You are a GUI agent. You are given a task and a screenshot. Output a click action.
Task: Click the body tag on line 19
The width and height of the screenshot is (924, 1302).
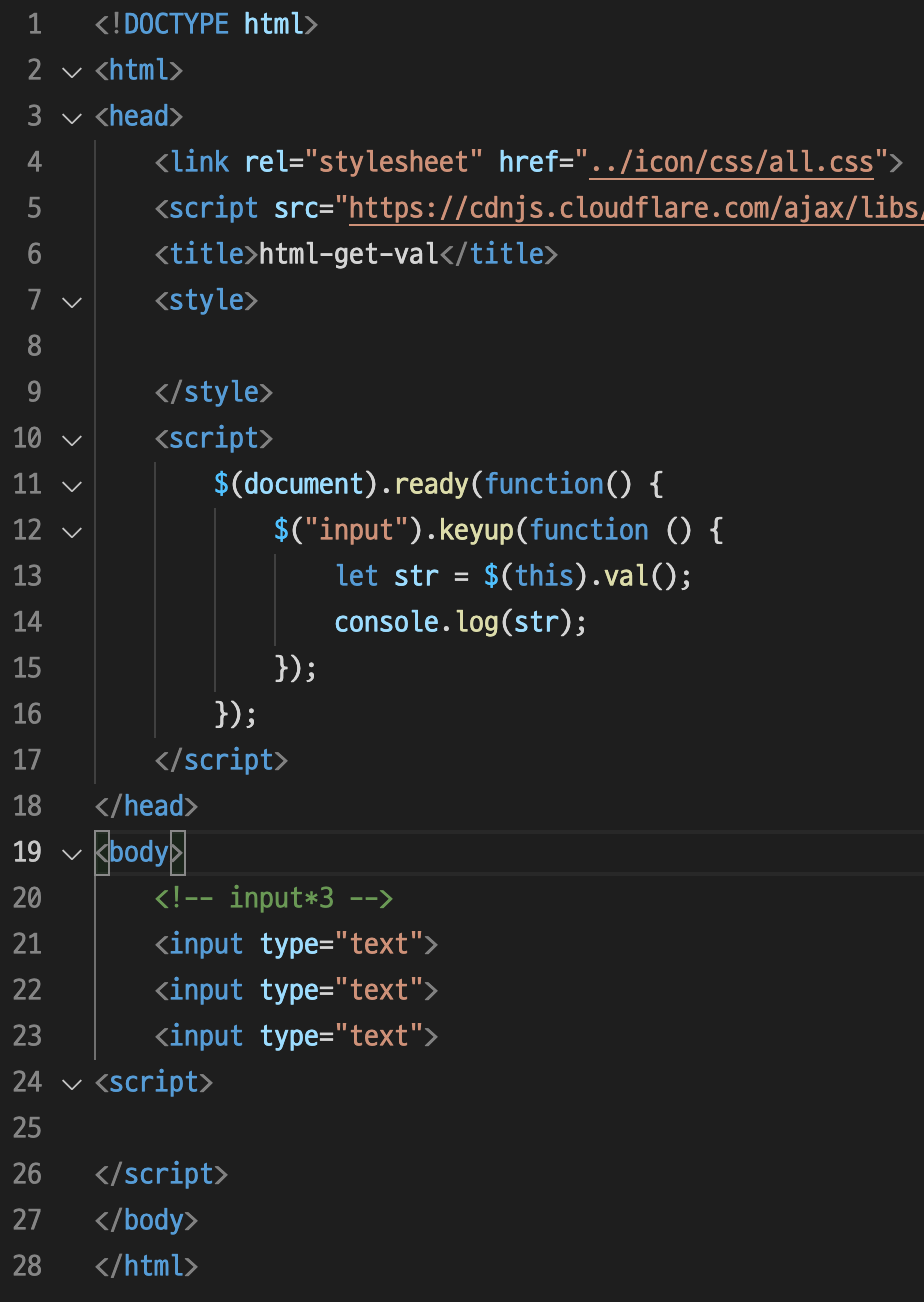(139, 852)
